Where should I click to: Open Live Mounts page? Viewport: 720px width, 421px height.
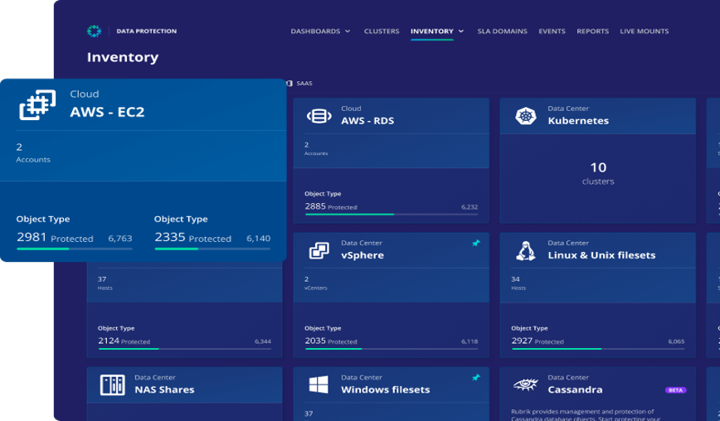click(x=644, y=31)
